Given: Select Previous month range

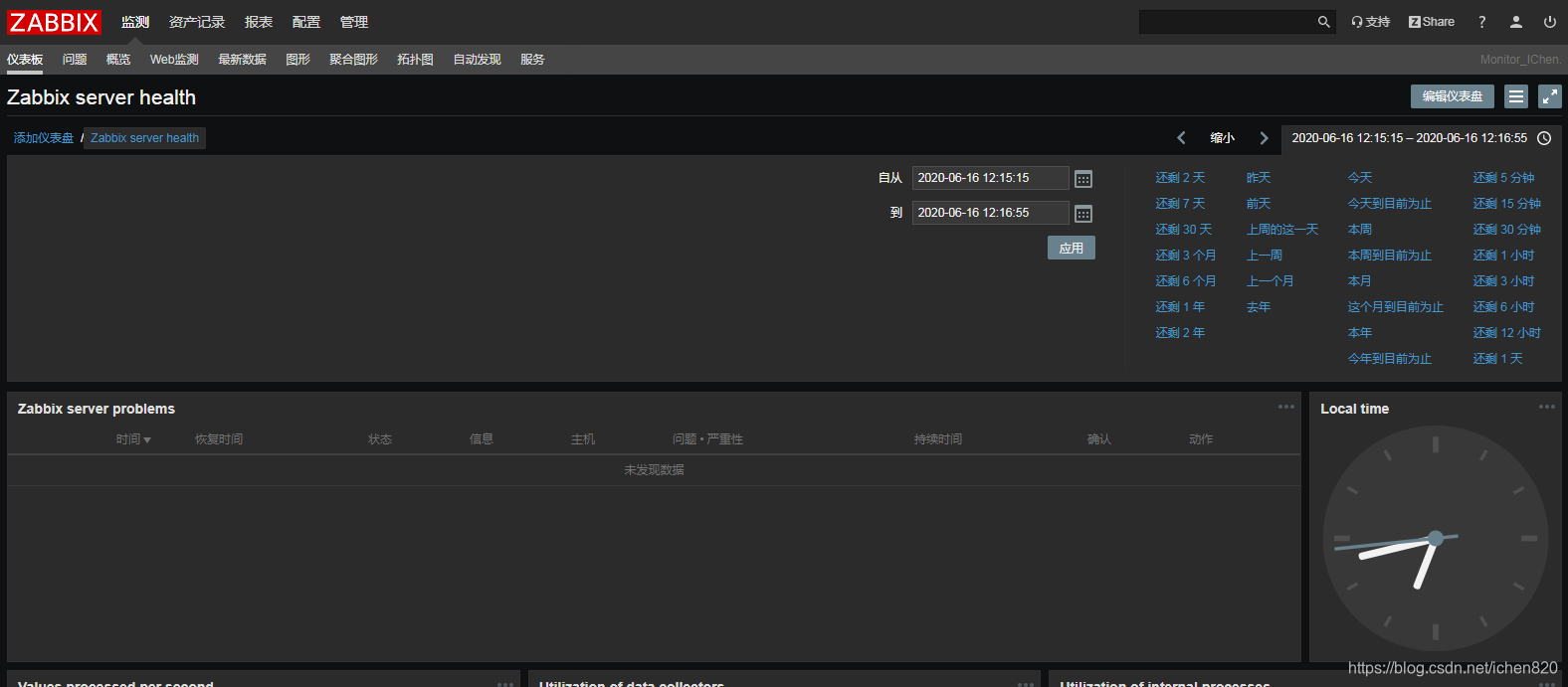Looking at the screenshot, I should click(x=1271, y=281).
